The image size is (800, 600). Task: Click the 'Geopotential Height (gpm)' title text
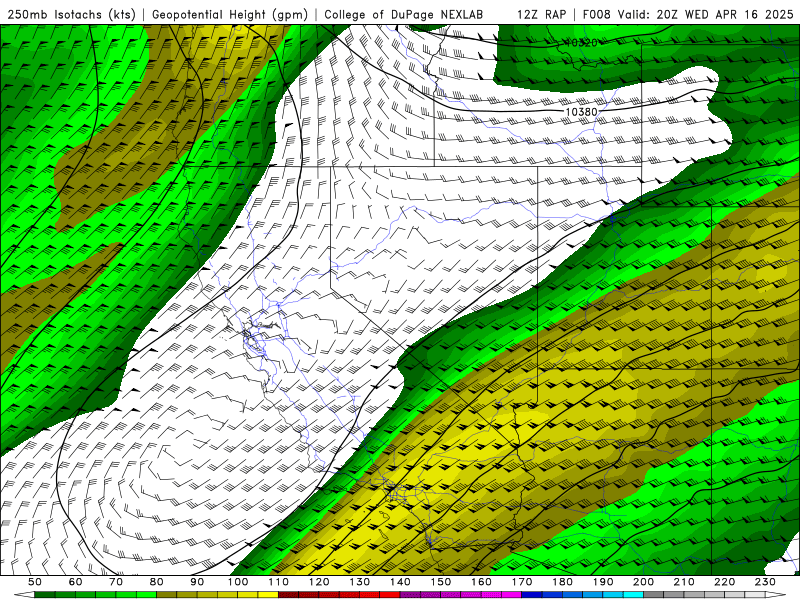(x=230, y=14)
